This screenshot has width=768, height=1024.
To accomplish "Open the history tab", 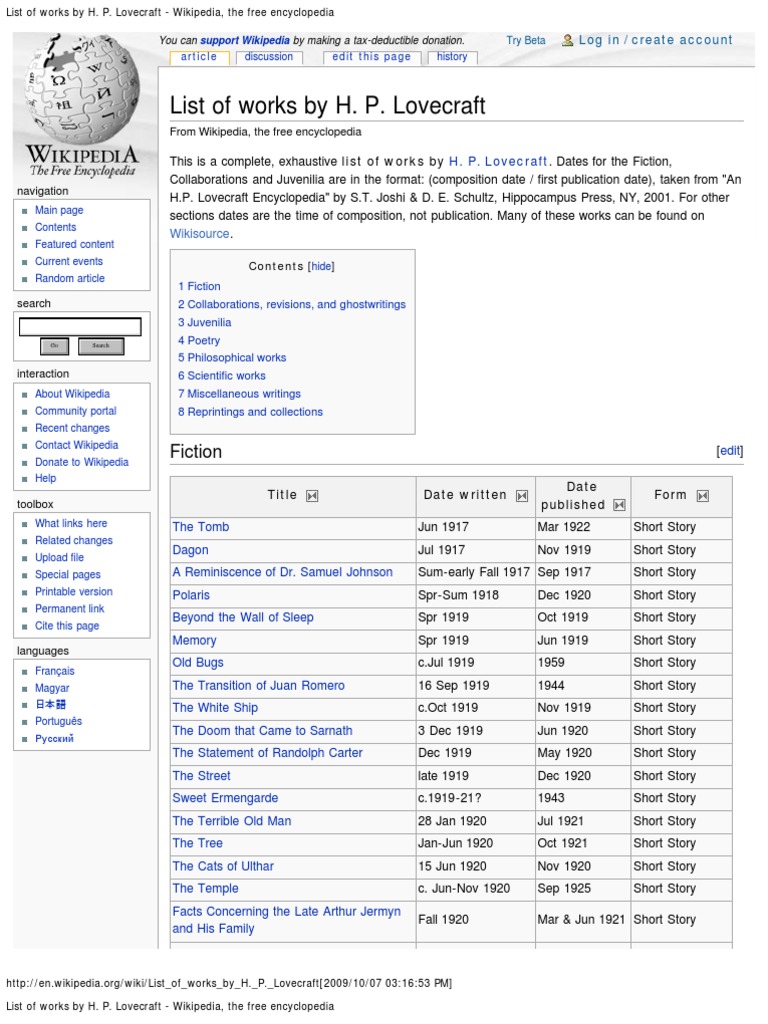I will click(x=452, y=57).
